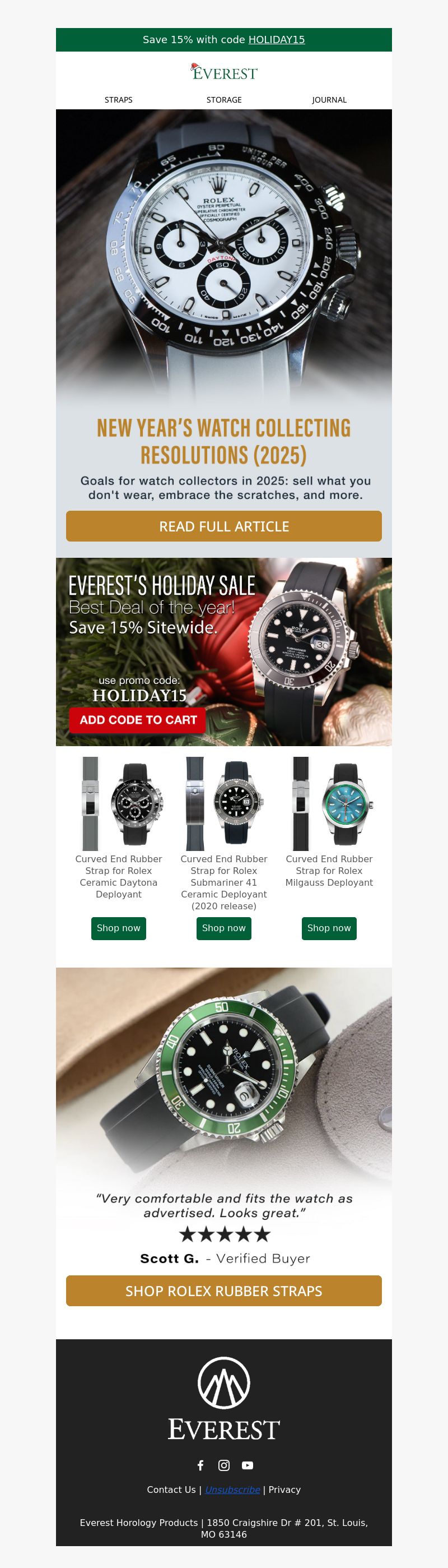This screenshot has width=448, height=1568.
Task: Click the HOLIDAY15 code link in banner
Action: pos(277,40)
